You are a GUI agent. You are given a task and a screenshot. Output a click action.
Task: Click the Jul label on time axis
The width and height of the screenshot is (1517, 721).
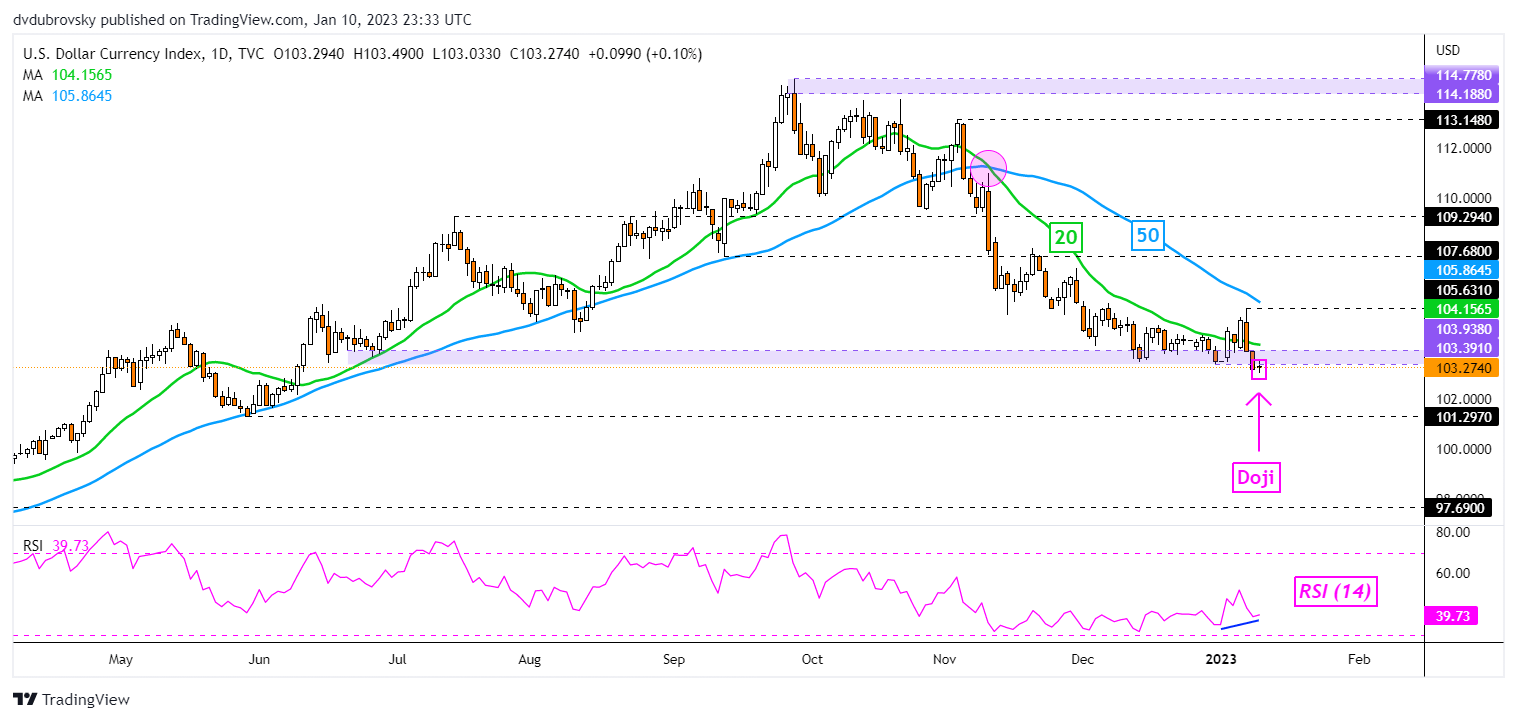398,659
